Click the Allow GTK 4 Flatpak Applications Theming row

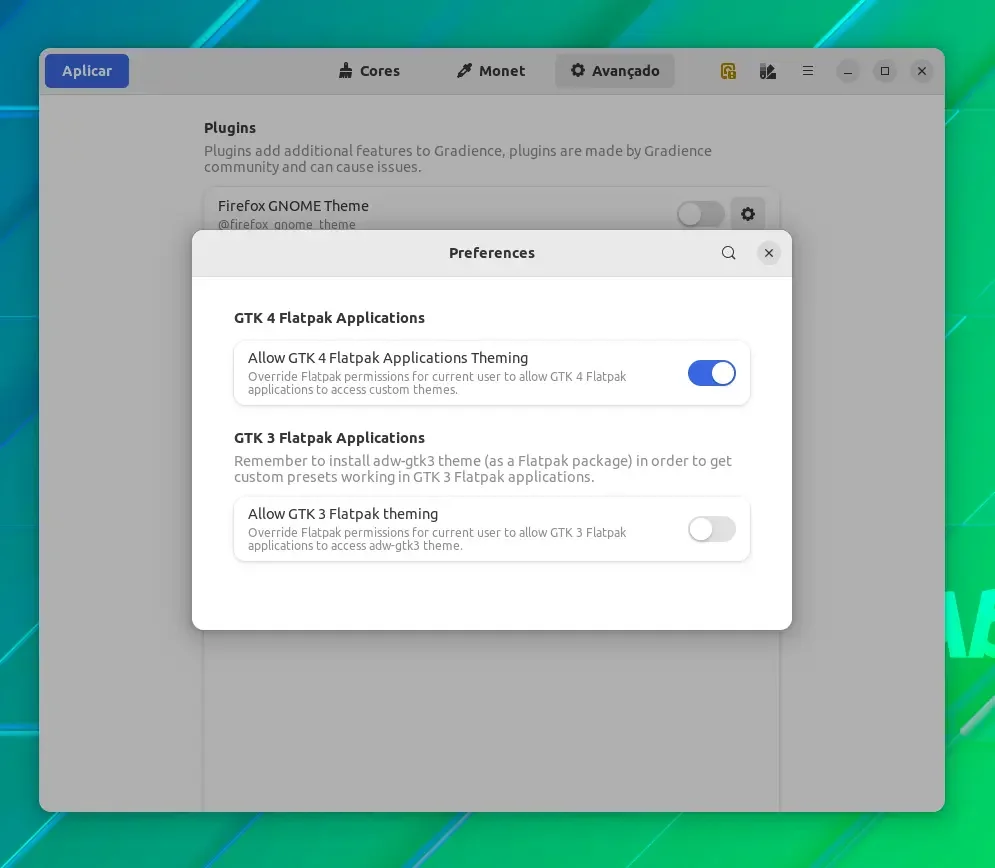492,373
